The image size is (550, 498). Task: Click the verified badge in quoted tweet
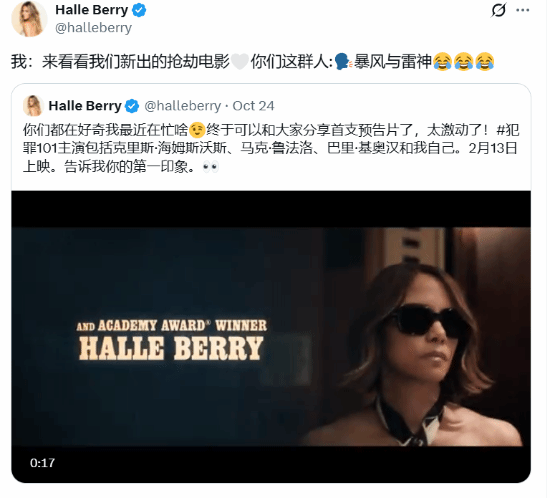click(x=132, y=106)
